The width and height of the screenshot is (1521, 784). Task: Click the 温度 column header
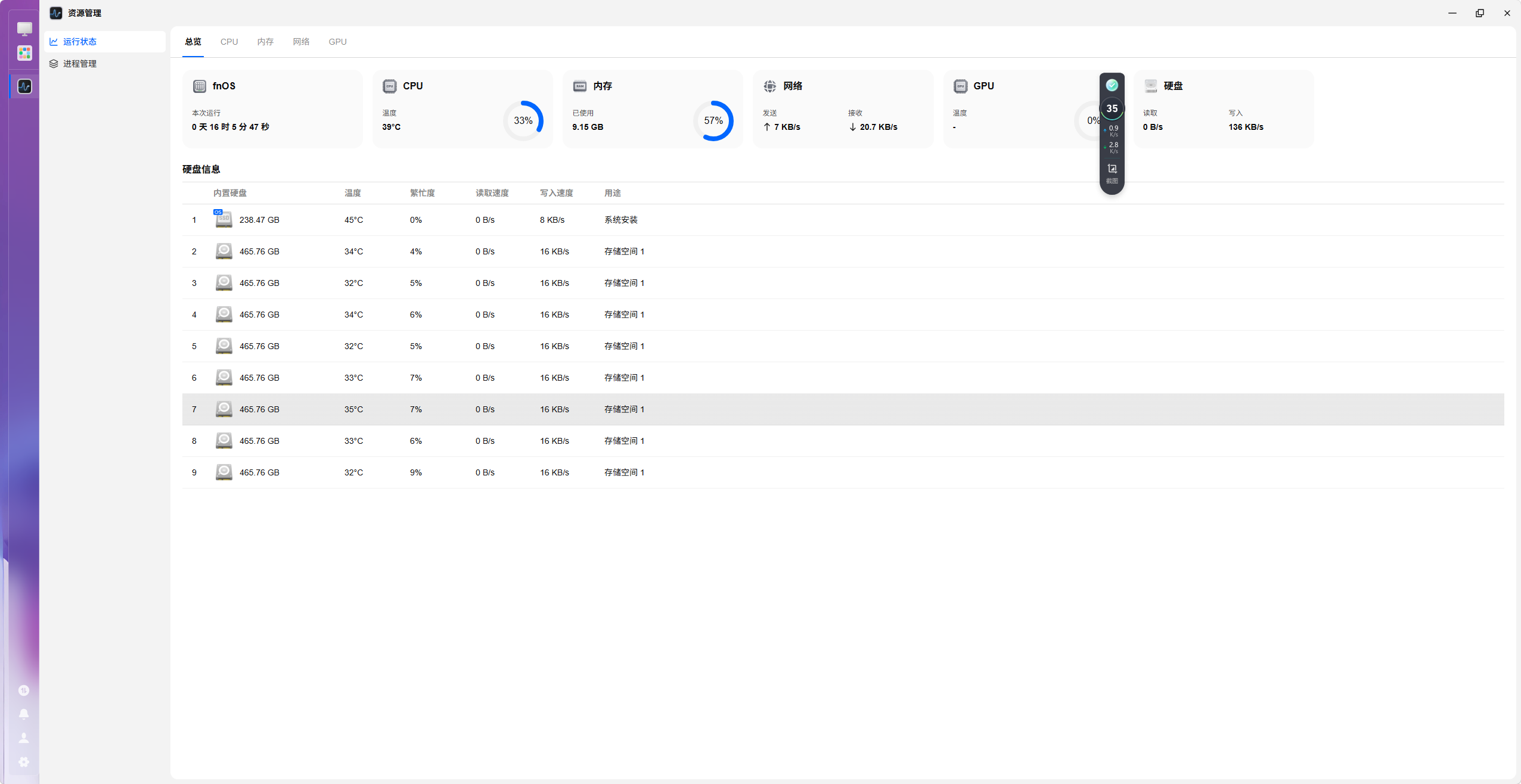(x=353, y=193)
